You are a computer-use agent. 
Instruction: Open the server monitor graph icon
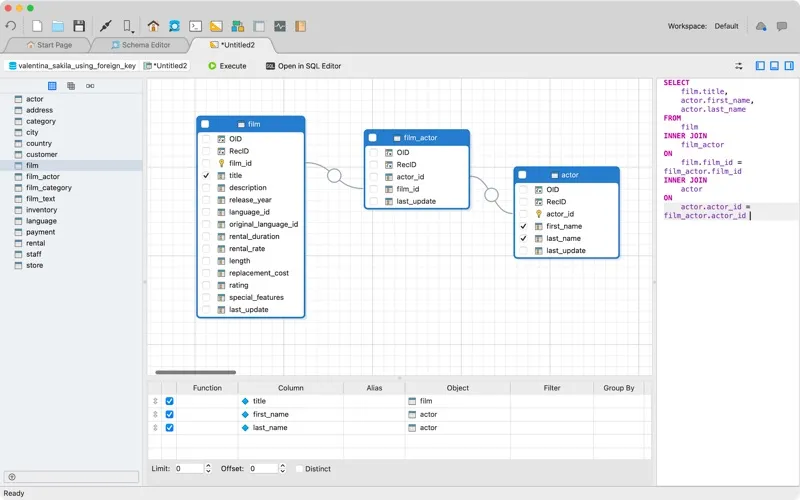point(280,26)
